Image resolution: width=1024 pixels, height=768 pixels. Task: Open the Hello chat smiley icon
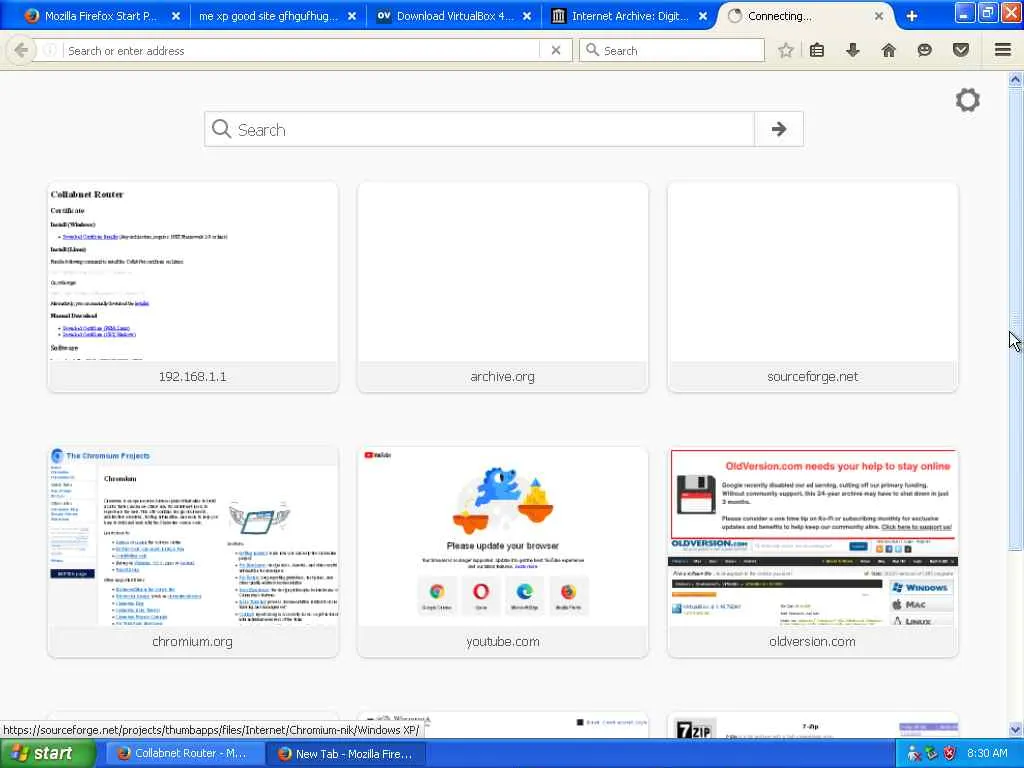pyautogui.click(x=924, y=50)
